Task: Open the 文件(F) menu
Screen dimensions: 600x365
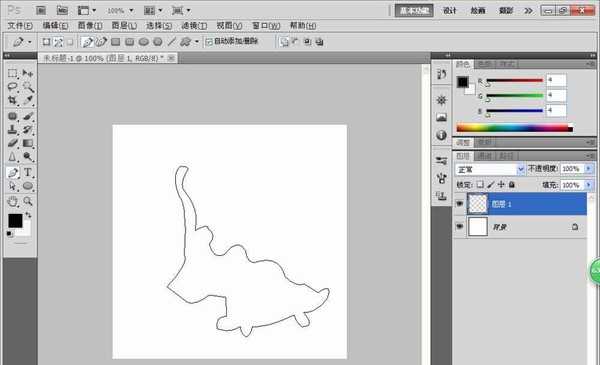Action: tap(20, 26)
